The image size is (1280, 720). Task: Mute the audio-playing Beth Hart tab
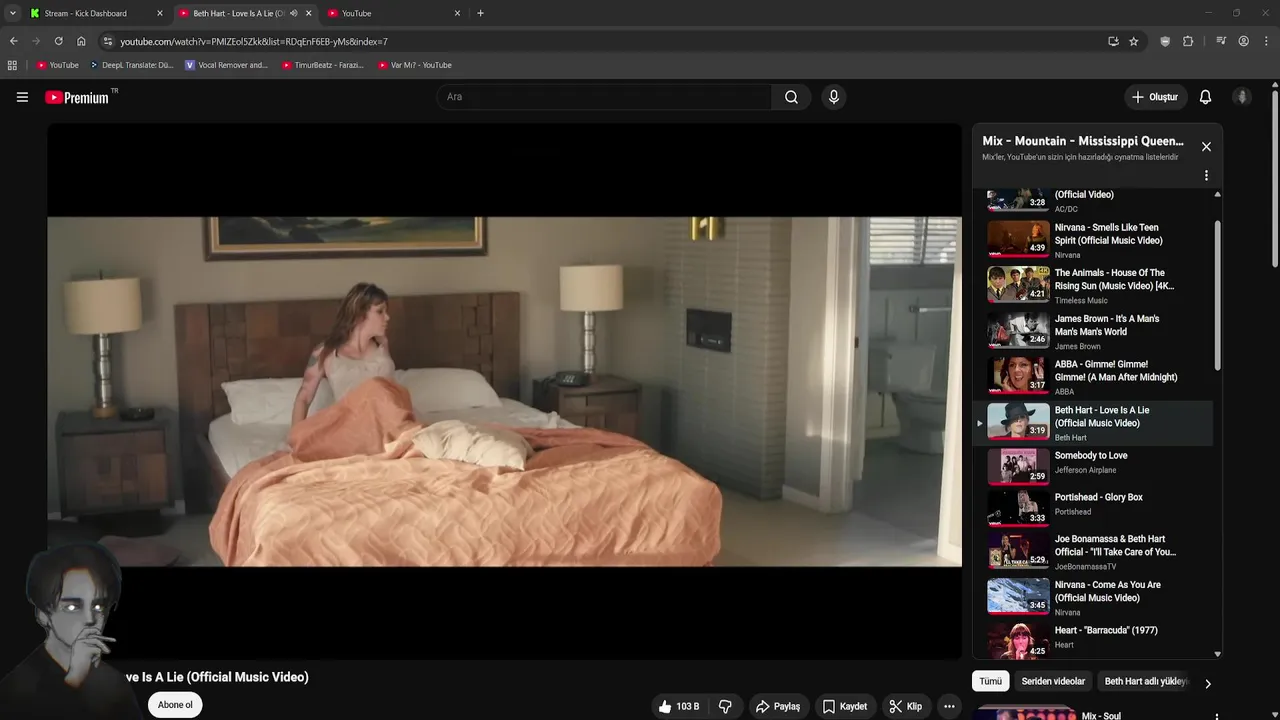[293, 13]
